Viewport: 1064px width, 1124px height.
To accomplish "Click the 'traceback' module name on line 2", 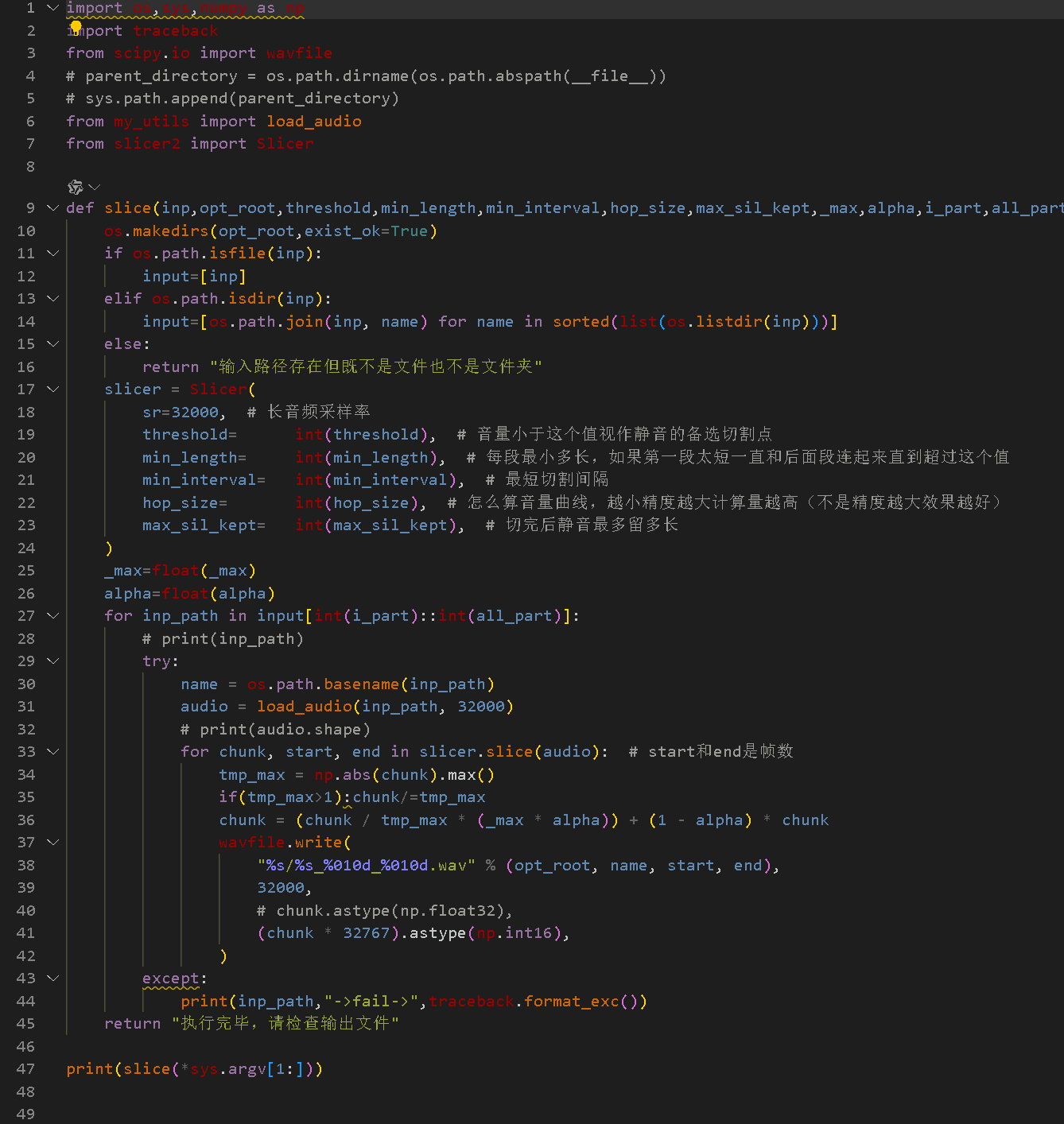I will 176,30.
